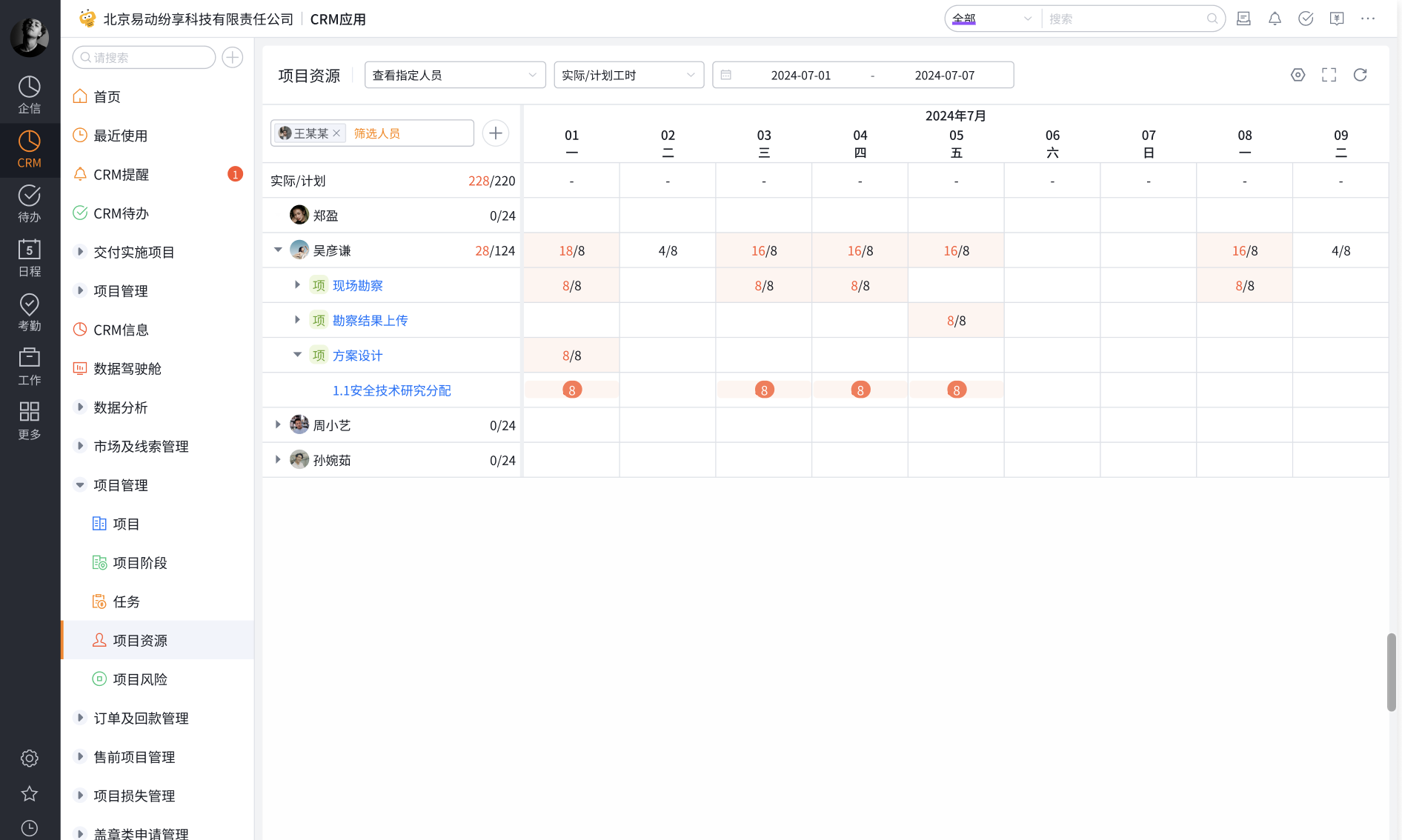The image size is (1402, 840).
Task: Select 项目风险 in the left menu
Action: (x=140, y=679)
